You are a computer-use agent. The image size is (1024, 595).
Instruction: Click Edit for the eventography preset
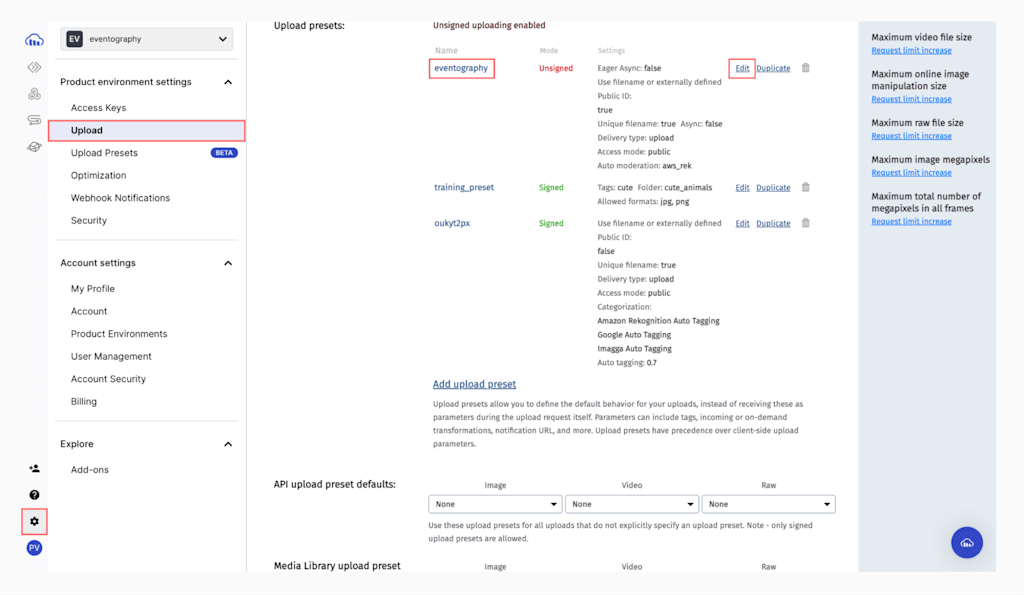[742, 68]
